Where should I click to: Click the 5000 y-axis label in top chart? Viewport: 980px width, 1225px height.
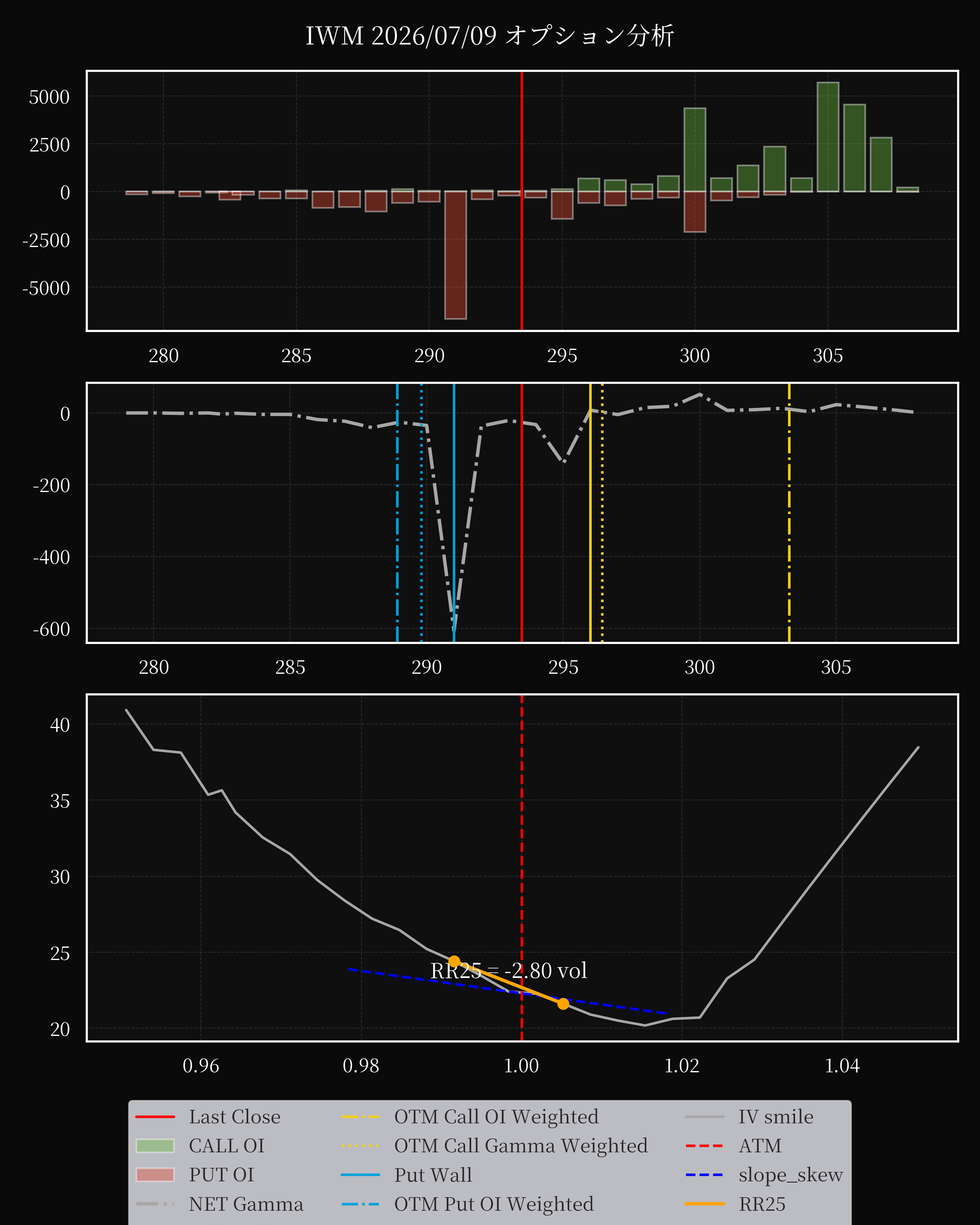pyautogui.click(x=49, y=97)
